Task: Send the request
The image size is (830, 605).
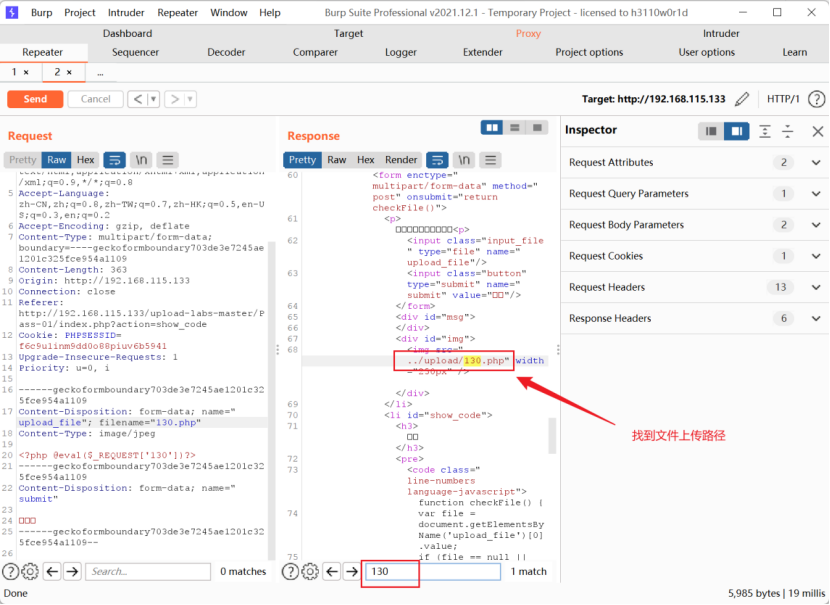Action: point(35,99)
